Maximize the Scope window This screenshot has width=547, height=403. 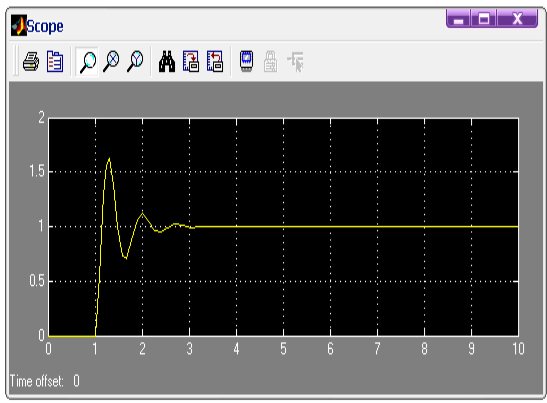[x=484, y=18]
